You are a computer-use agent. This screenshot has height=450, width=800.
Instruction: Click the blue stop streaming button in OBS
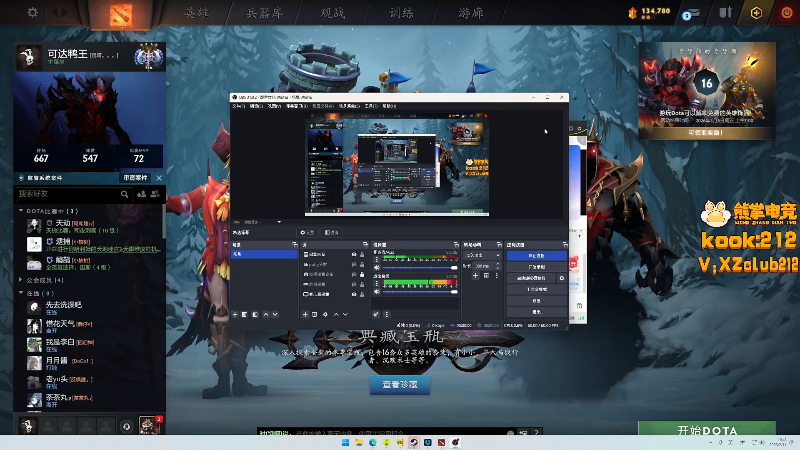537,256
